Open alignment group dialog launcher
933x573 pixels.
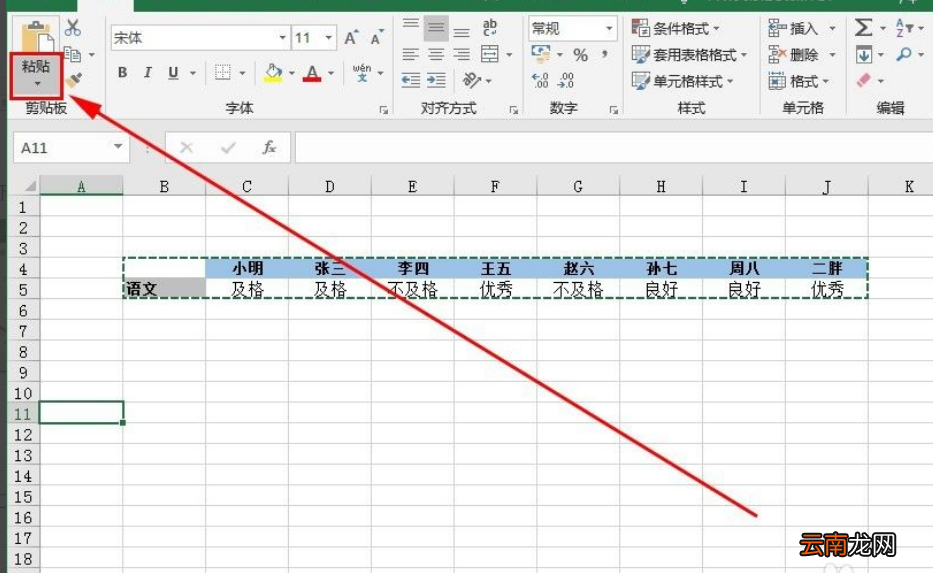[x=514, y=109]
